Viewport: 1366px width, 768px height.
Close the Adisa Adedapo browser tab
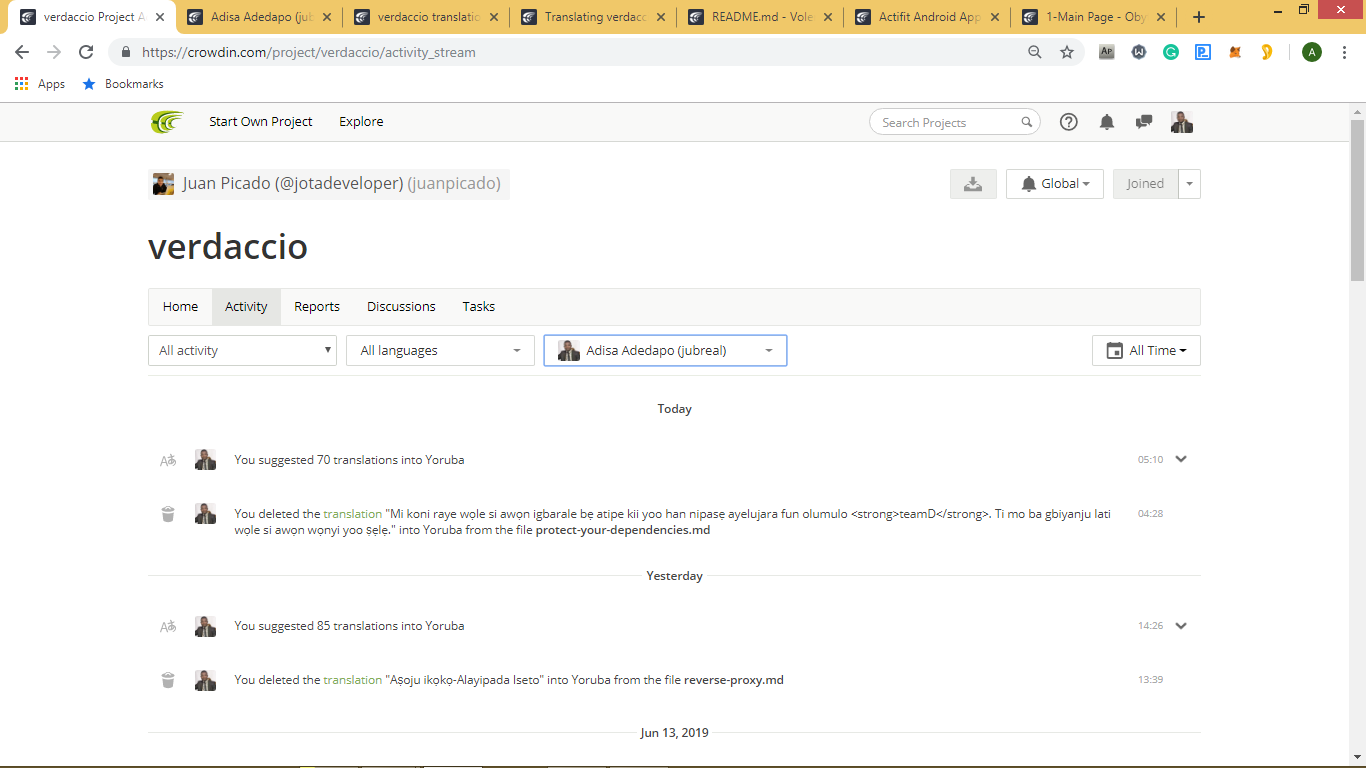tap(326, 17)
